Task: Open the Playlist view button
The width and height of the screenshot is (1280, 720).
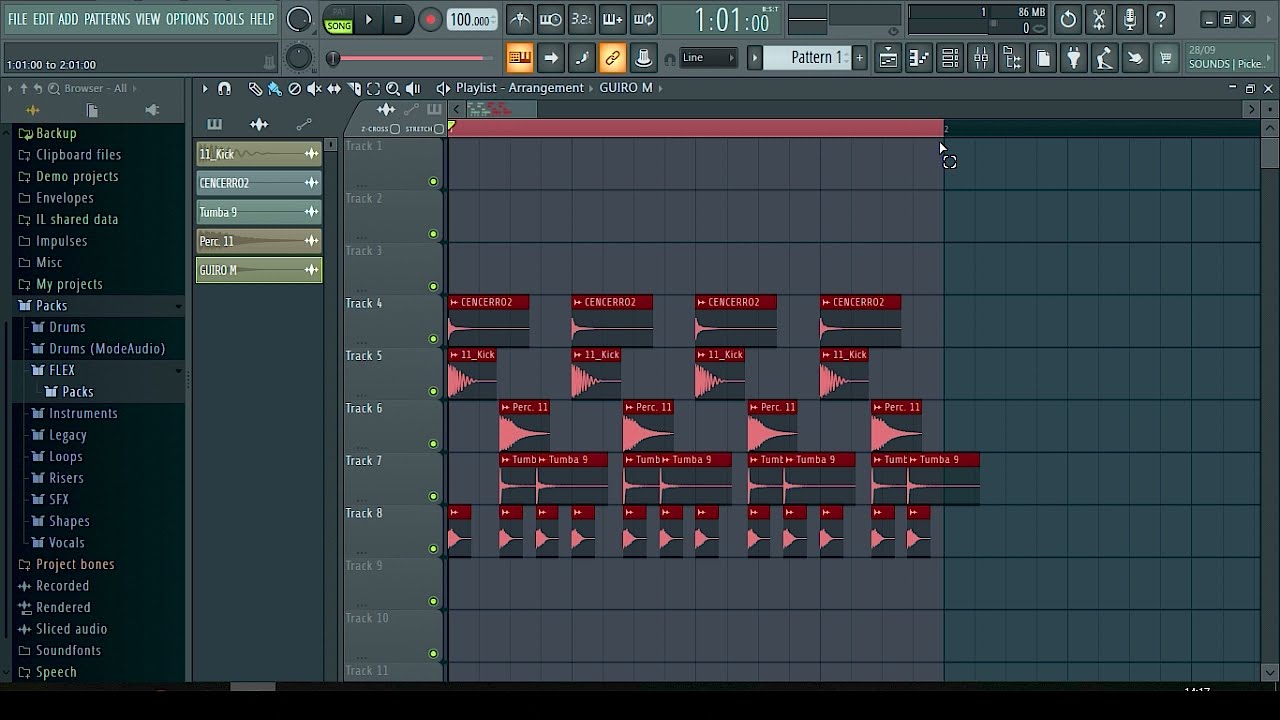Action: tap(888, 59)
